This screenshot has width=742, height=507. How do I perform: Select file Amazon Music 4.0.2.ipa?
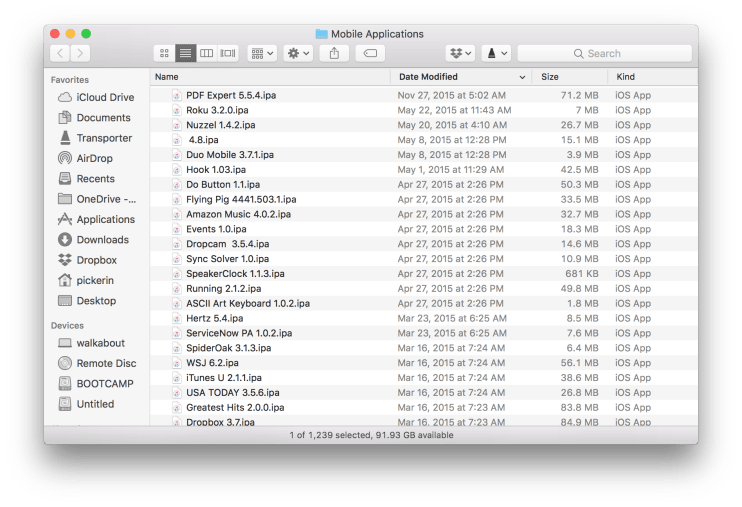[x=424, y=214]
